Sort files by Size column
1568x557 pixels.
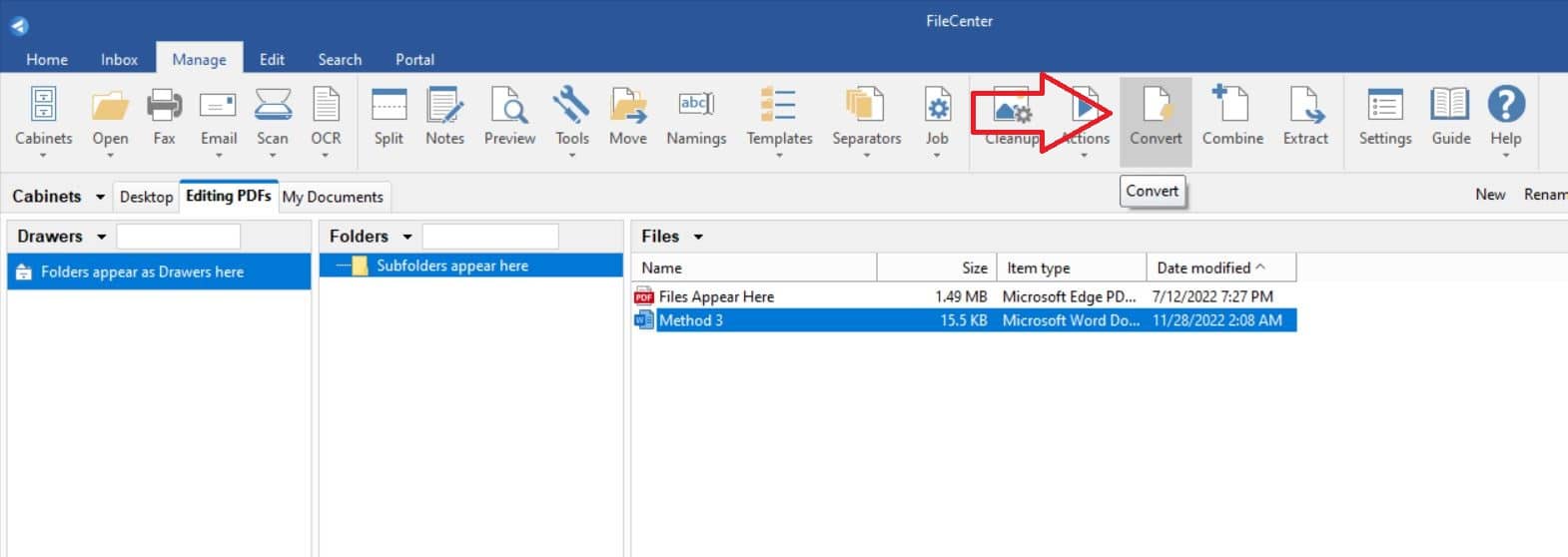coord(937,268)
